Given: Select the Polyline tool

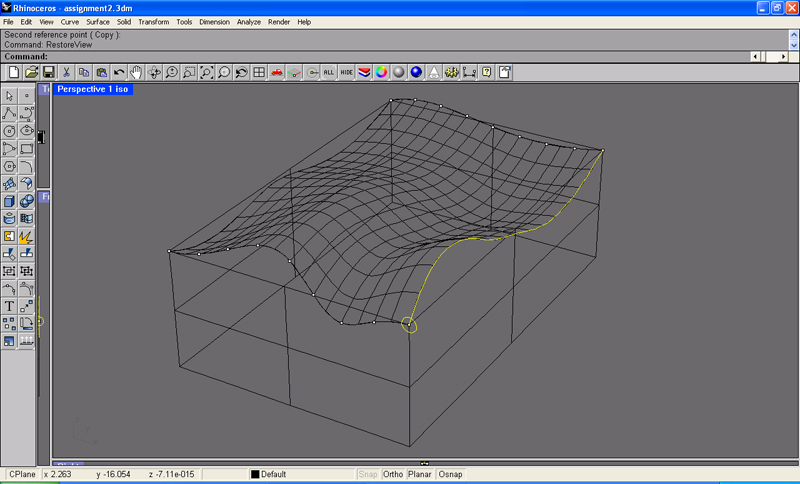Looking at the screenshot, I should (x=9, y=113).
